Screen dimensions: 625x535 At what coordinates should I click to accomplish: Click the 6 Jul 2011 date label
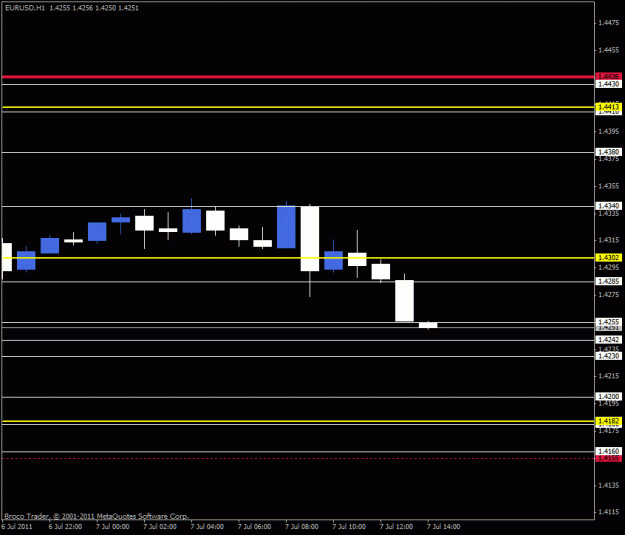coord(17,527)
